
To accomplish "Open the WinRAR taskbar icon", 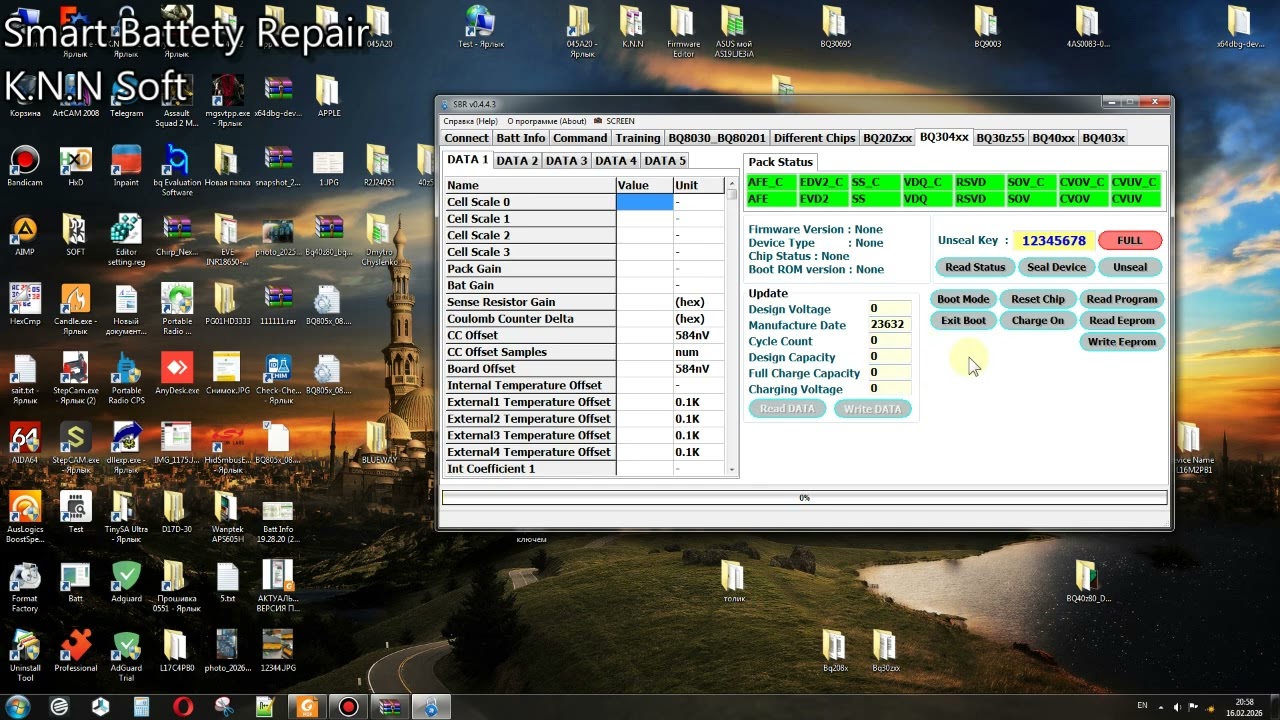I will coord(389,707).
